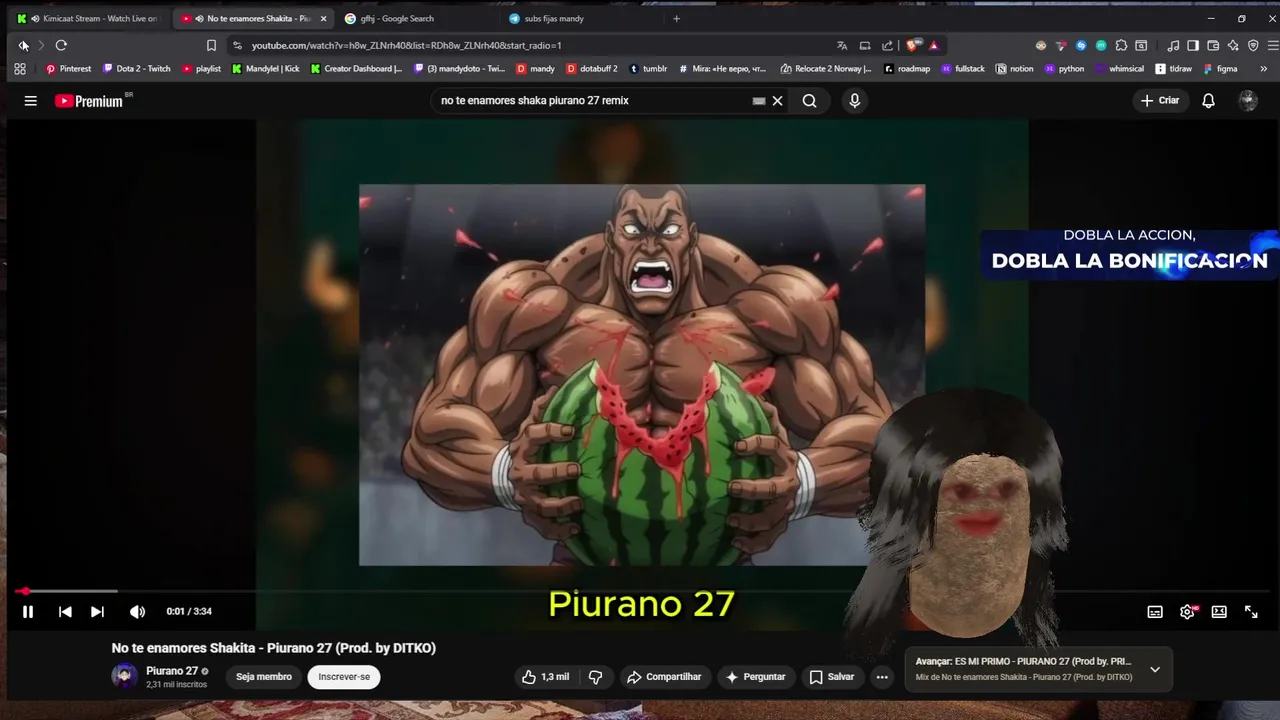Viewport: 1280px width, 720px height.
Task: Seek on the video progress bar
Action: (640, 591)
